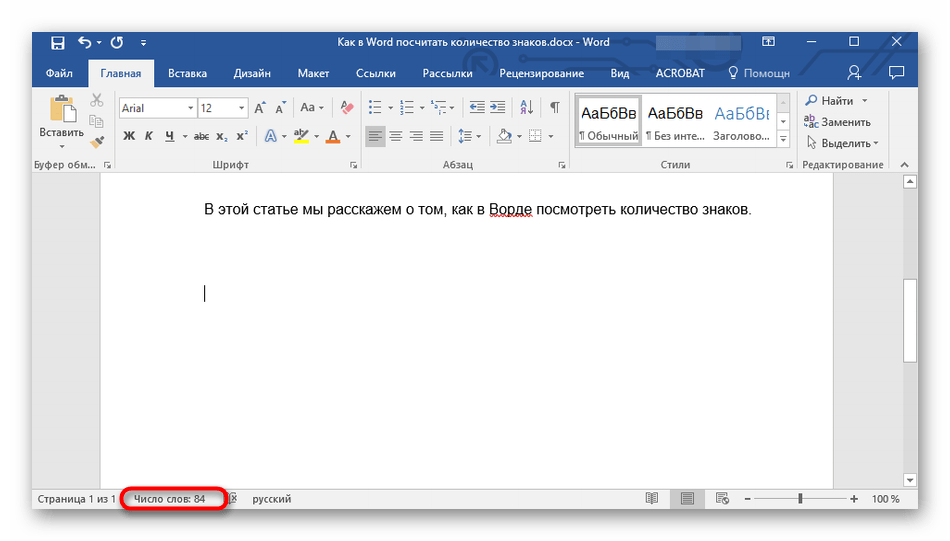The image size is (950, 541).
Task: Increase the font size
Action: [261, 108]
